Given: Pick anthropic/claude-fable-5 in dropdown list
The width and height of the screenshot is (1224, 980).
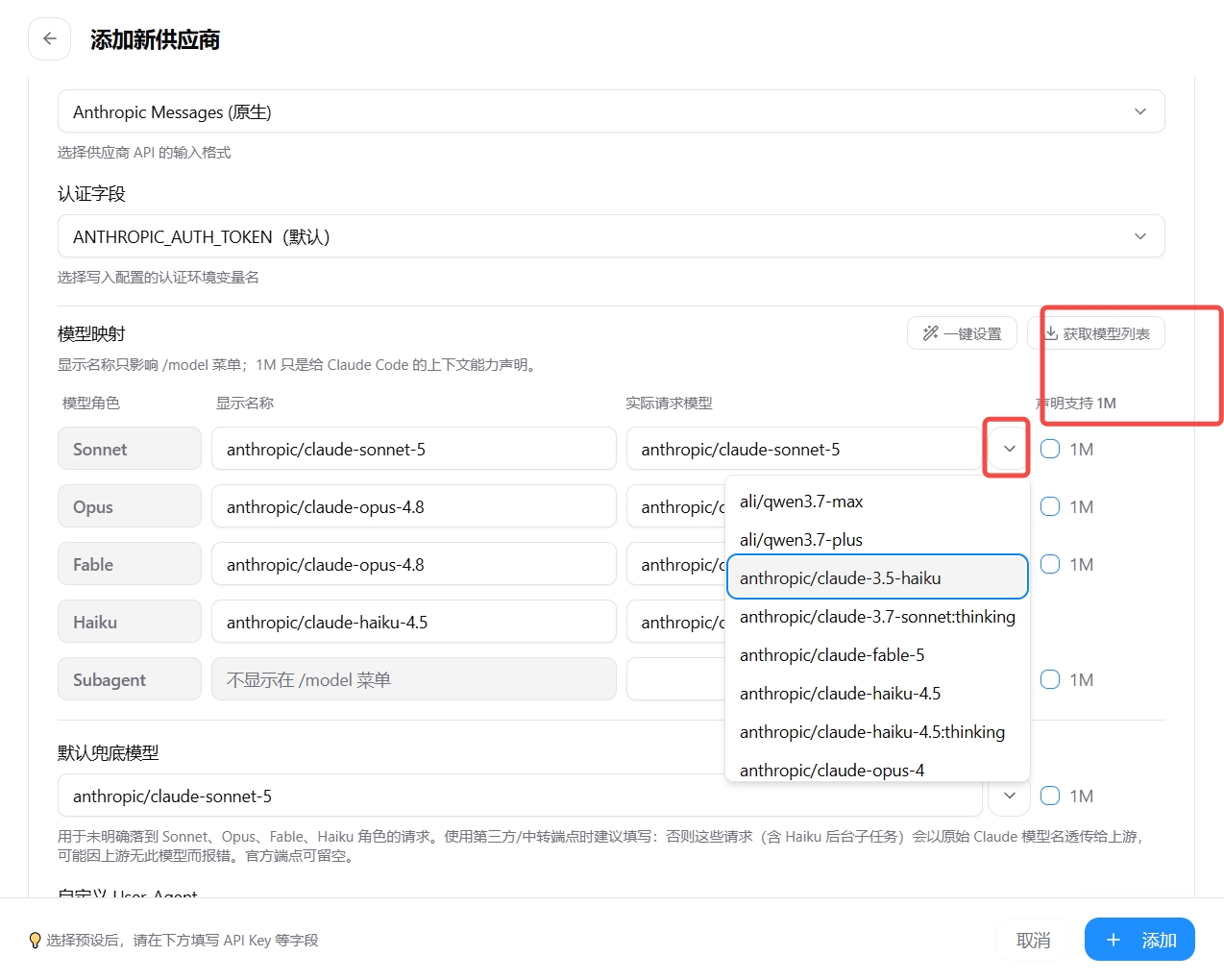Looking at the screenshot, I should (877, 654).
